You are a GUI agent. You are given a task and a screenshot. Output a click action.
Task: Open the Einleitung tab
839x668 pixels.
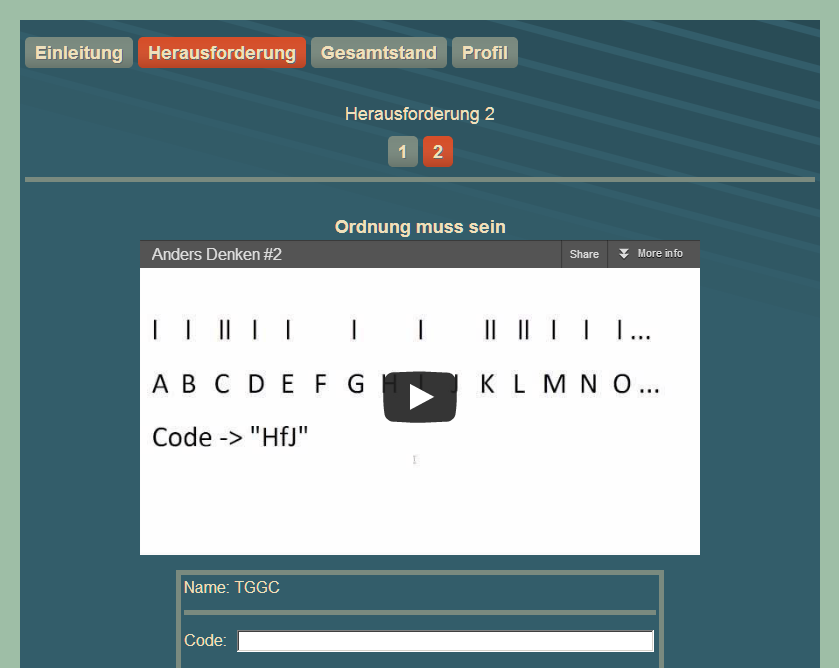tap(78, 53)
